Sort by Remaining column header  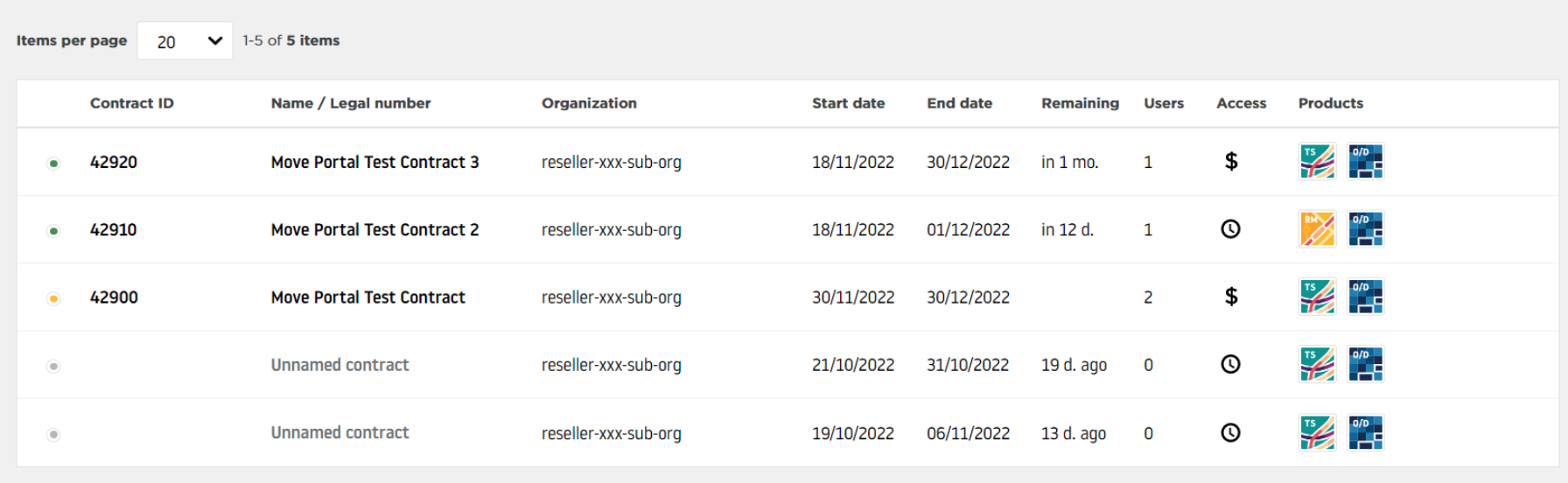(1080, 103)
